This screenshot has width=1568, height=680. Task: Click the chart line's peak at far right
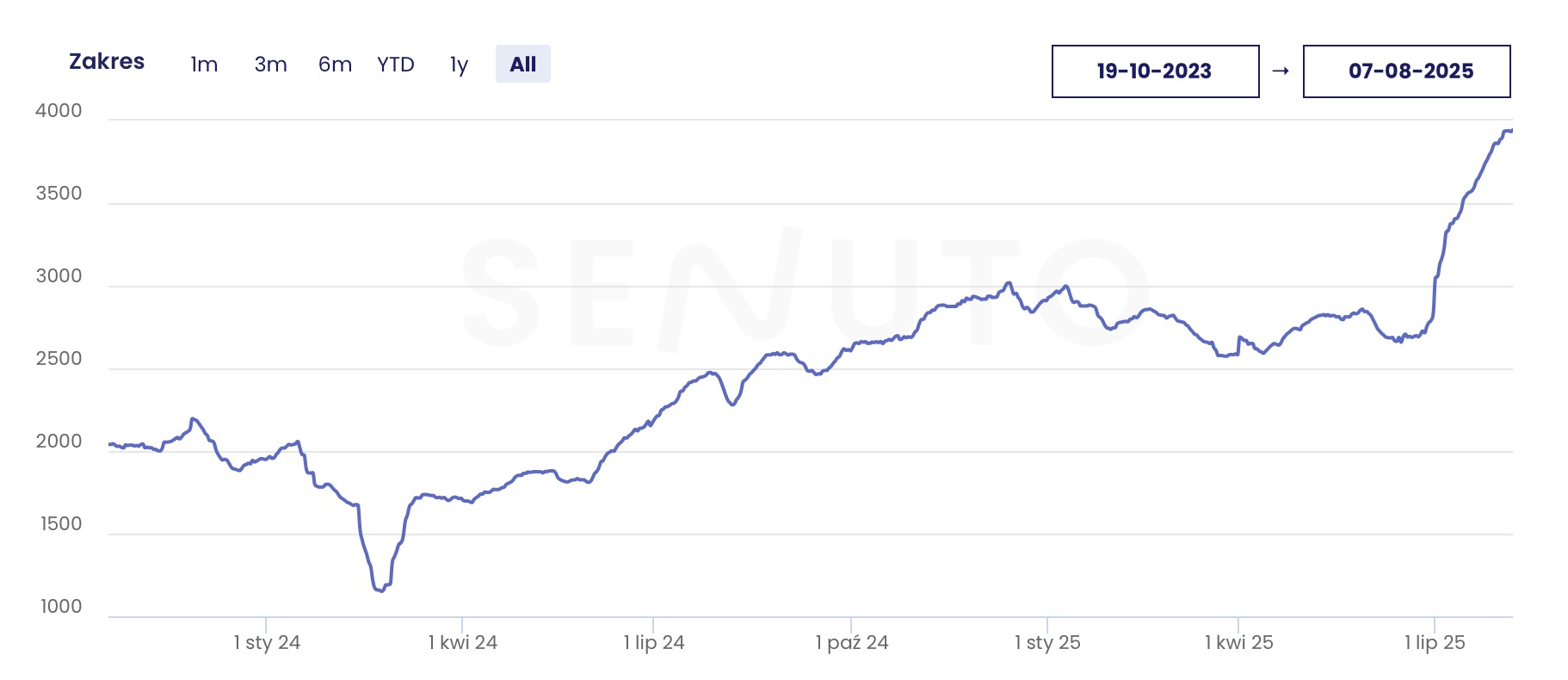(1508, 131)
